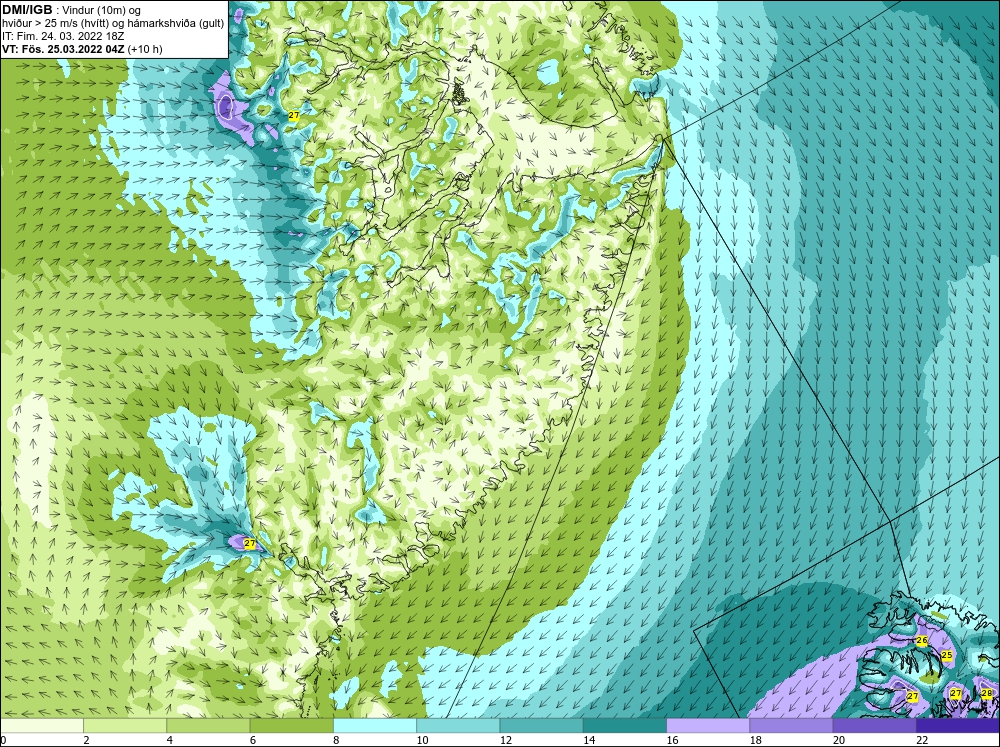The height and width of the screenshot is (747, 1000).
Task: Click the indigo swatch above 22 m/s
Action: click(x=958, y=725)
